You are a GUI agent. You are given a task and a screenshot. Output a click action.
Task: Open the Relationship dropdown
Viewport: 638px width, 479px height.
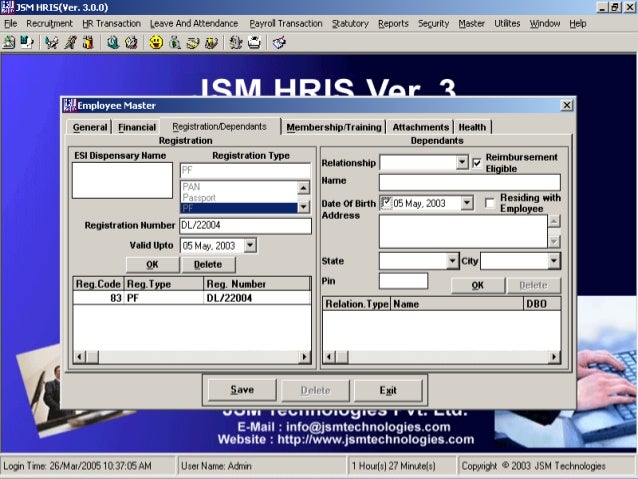(462, 162)
